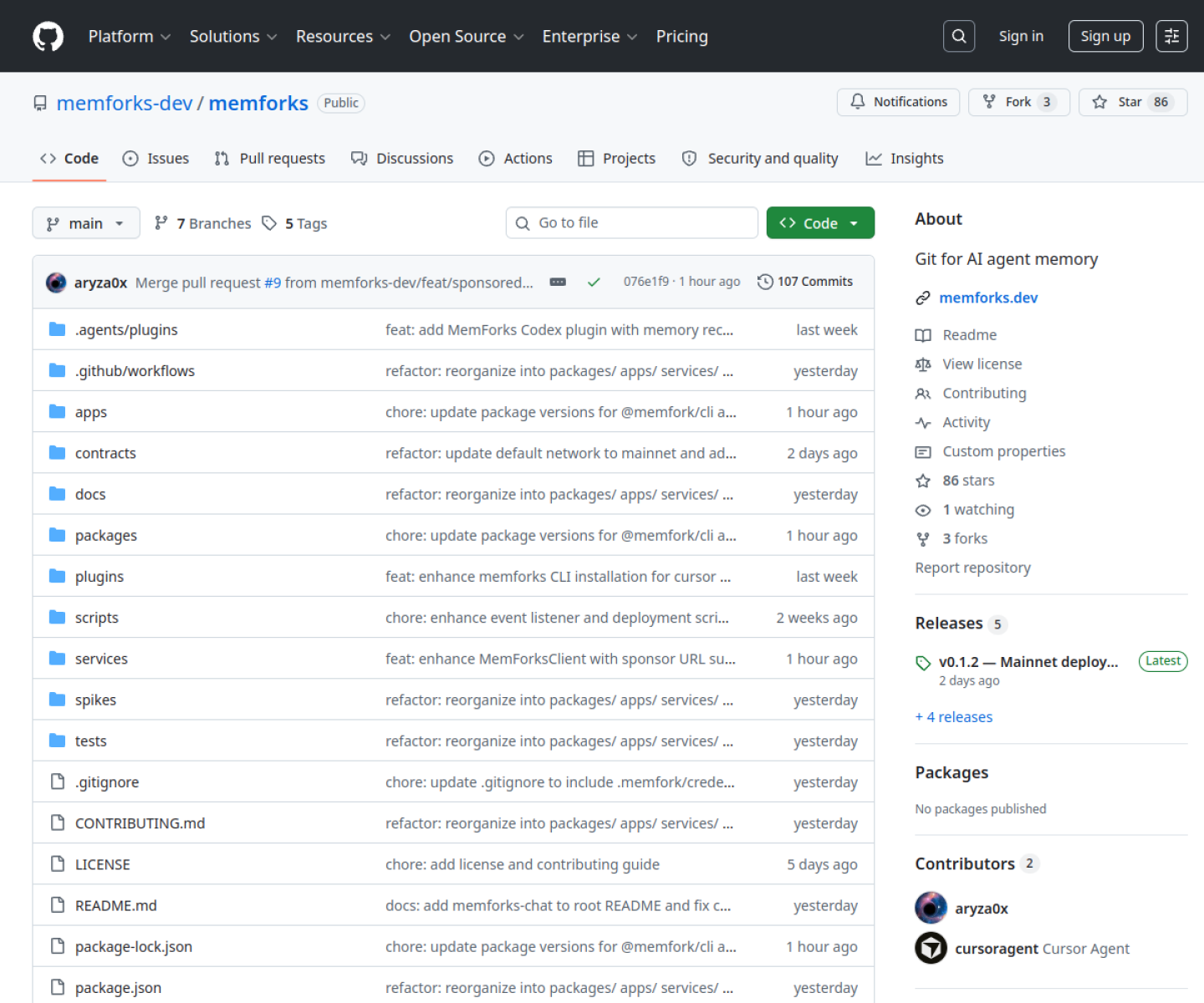Viewport: 1204px width, 1003px height.
Task: Open the package-lock.json file
Action: (134, 946)
